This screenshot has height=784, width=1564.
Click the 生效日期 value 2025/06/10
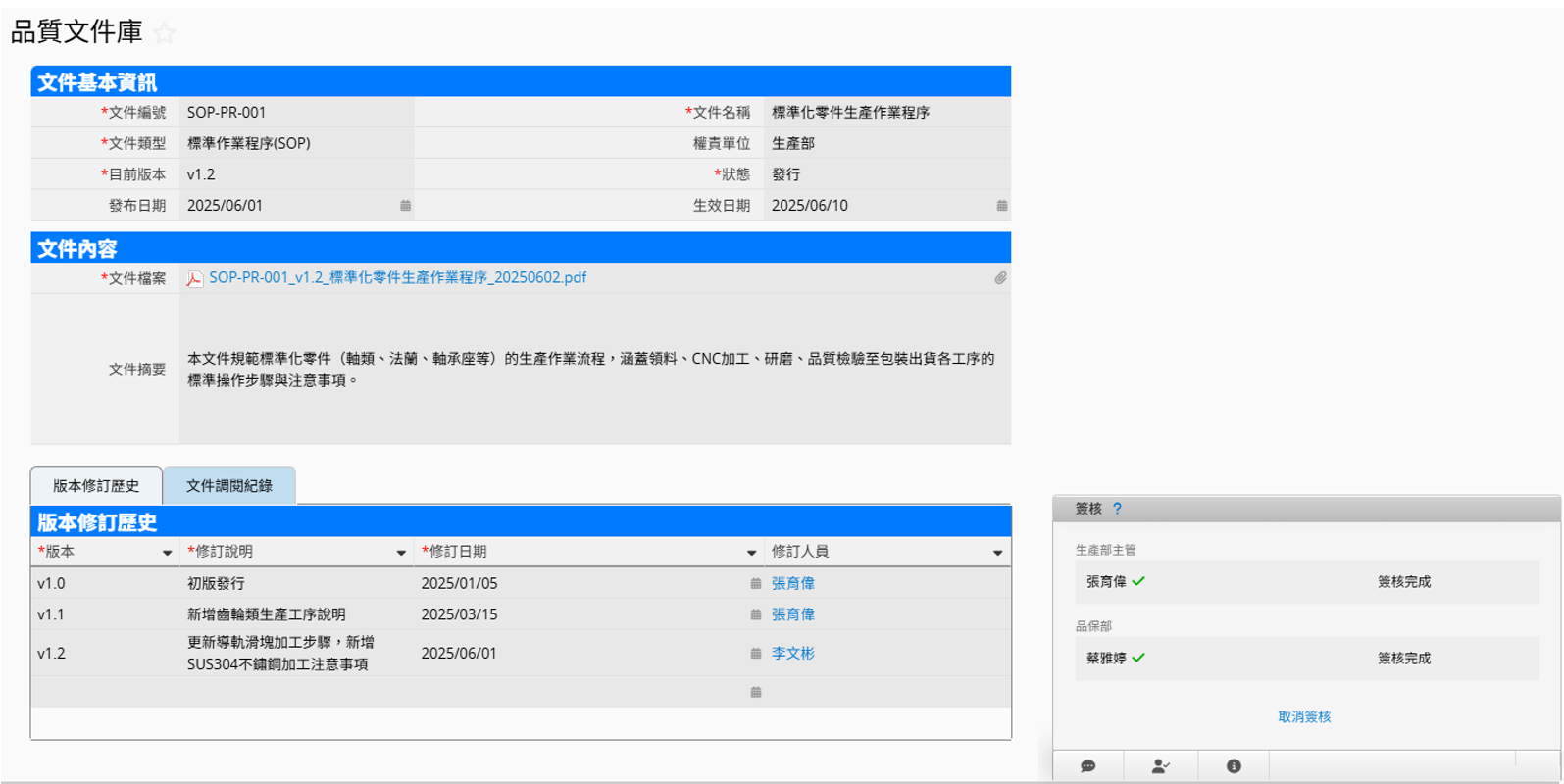coord(810,206)
